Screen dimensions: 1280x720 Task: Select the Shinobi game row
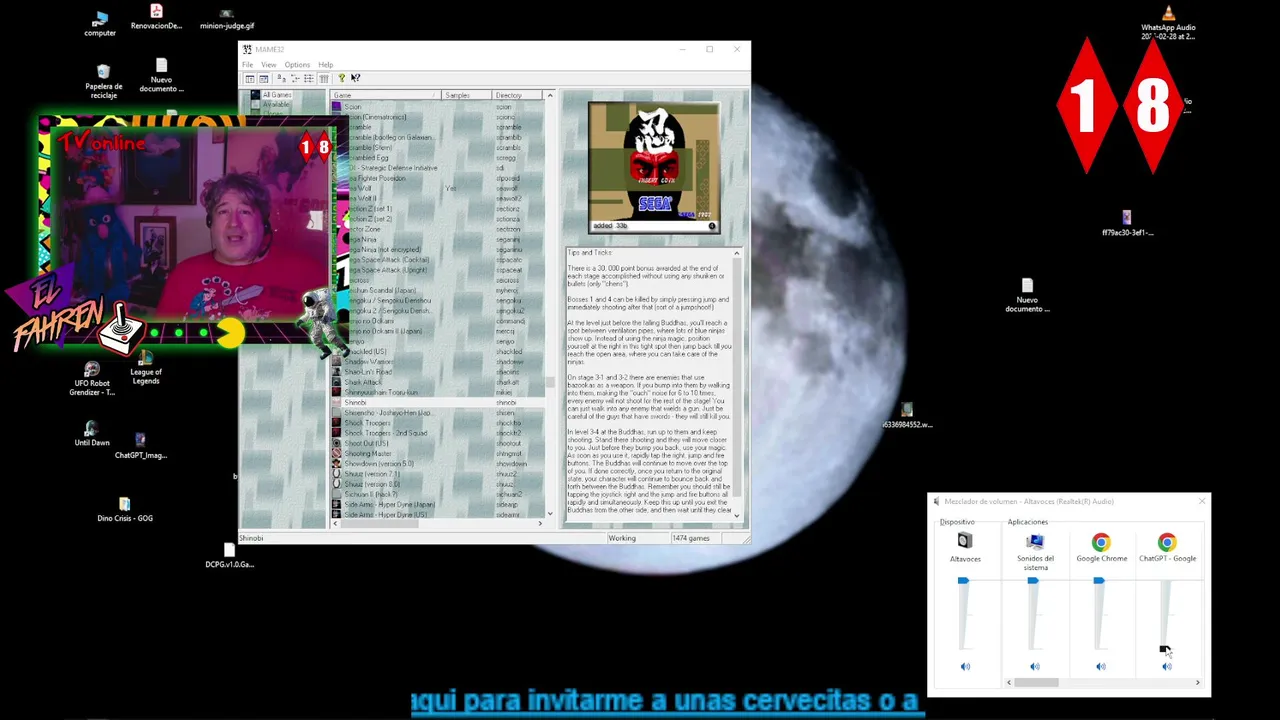pos(437,403)
